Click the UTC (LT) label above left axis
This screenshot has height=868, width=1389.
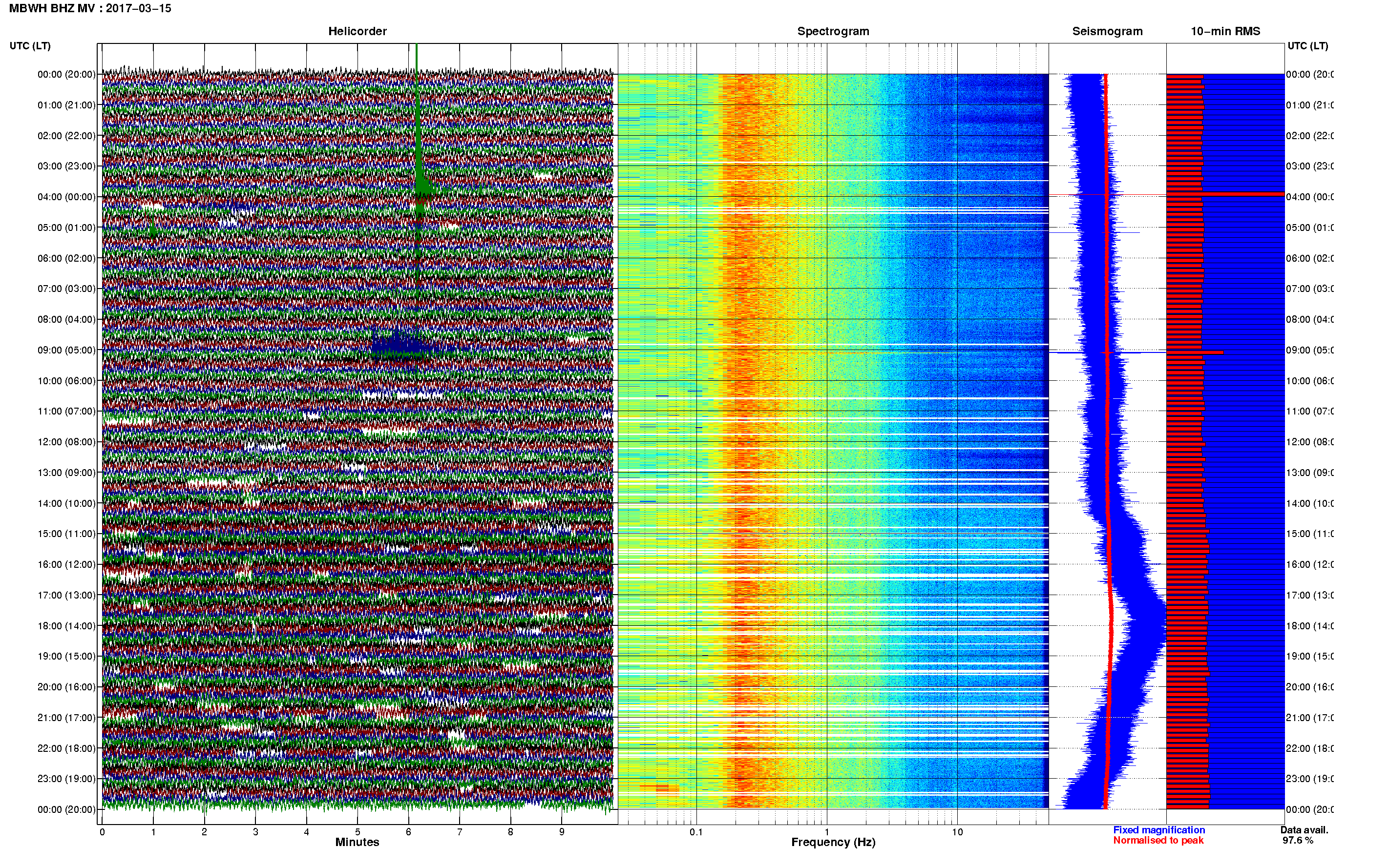click(x=30, y=46)
